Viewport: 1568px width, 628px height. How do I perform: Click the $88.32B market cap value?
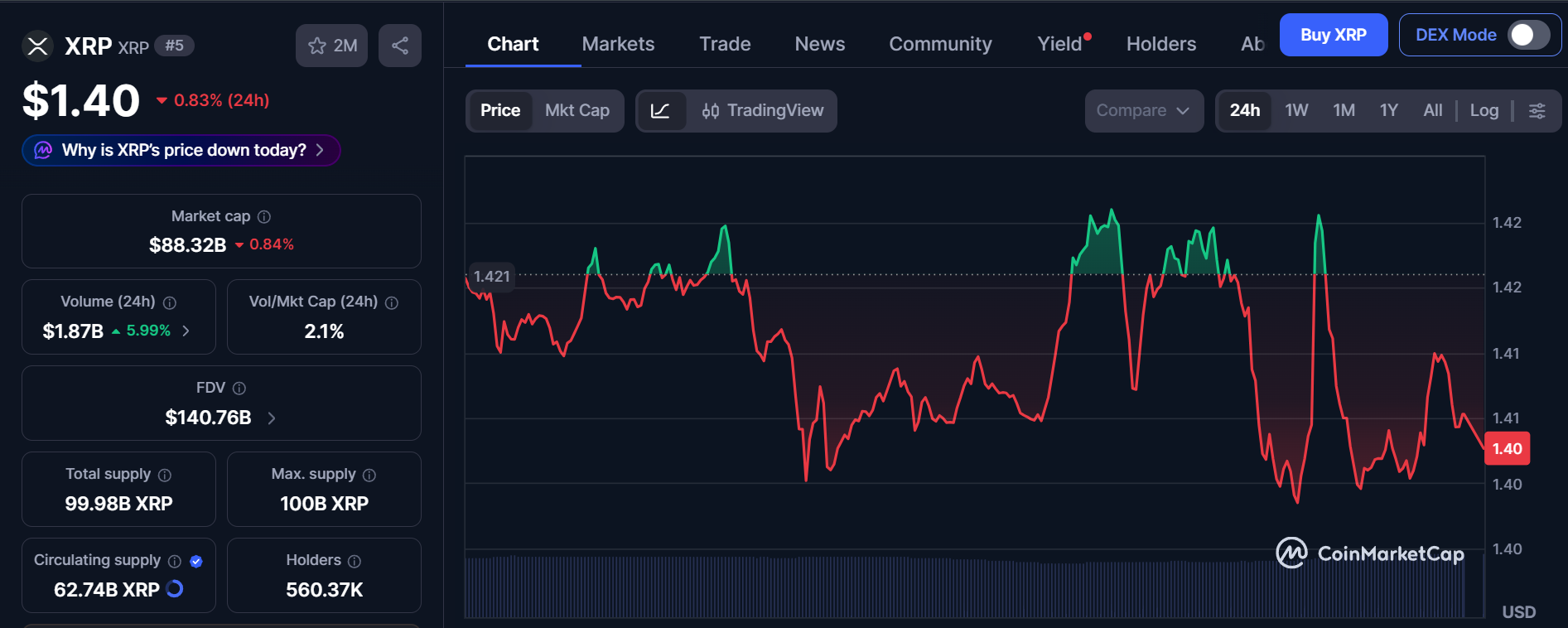pyautogui.click(x=187, y=244)
